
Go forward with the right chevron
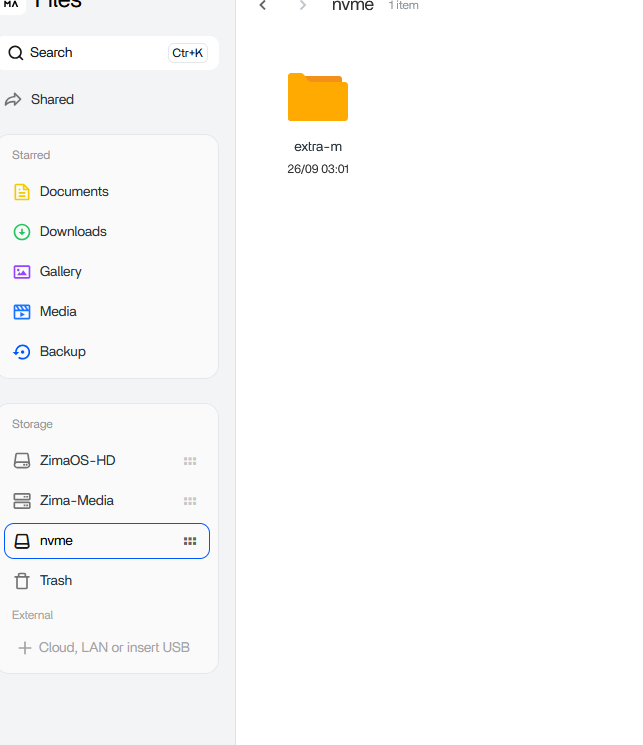[303, 6]
